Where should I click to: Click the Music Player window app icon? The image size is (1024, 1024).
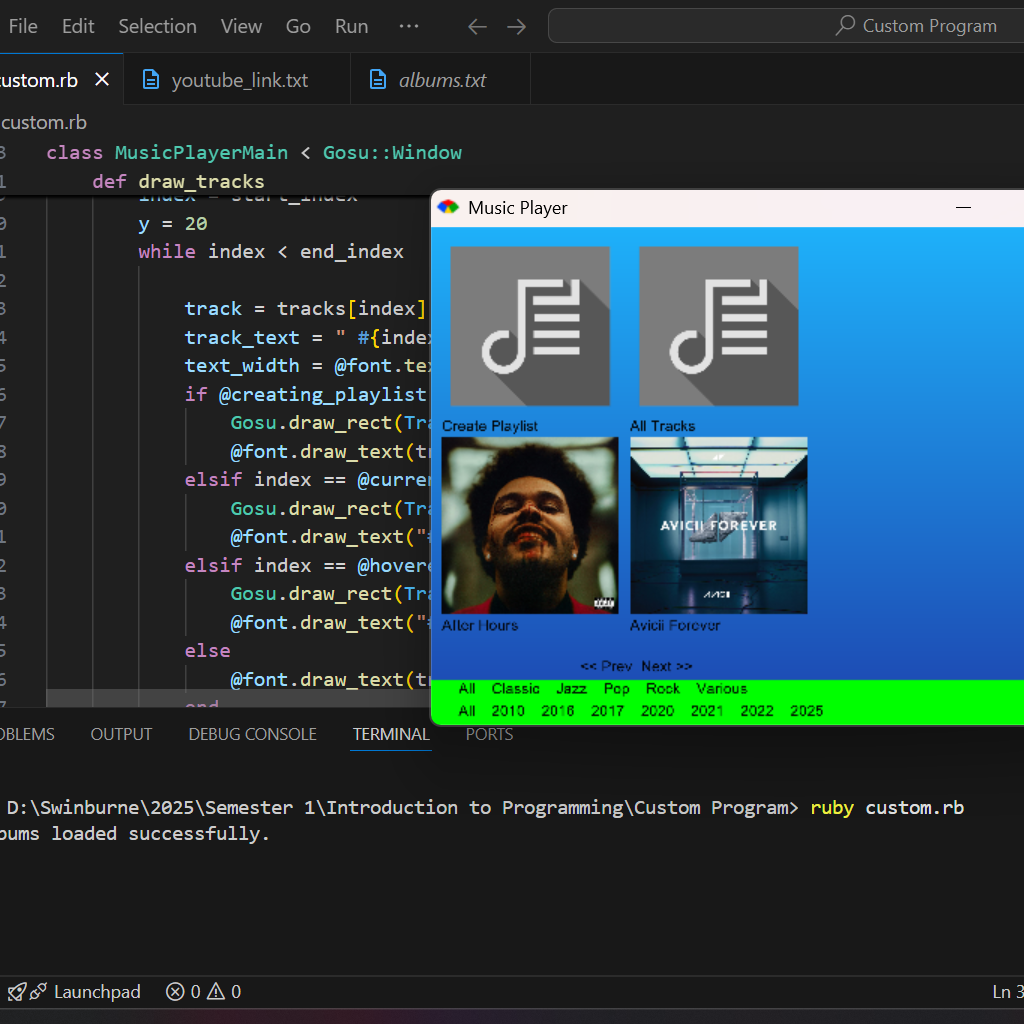[x=448, y=207]
